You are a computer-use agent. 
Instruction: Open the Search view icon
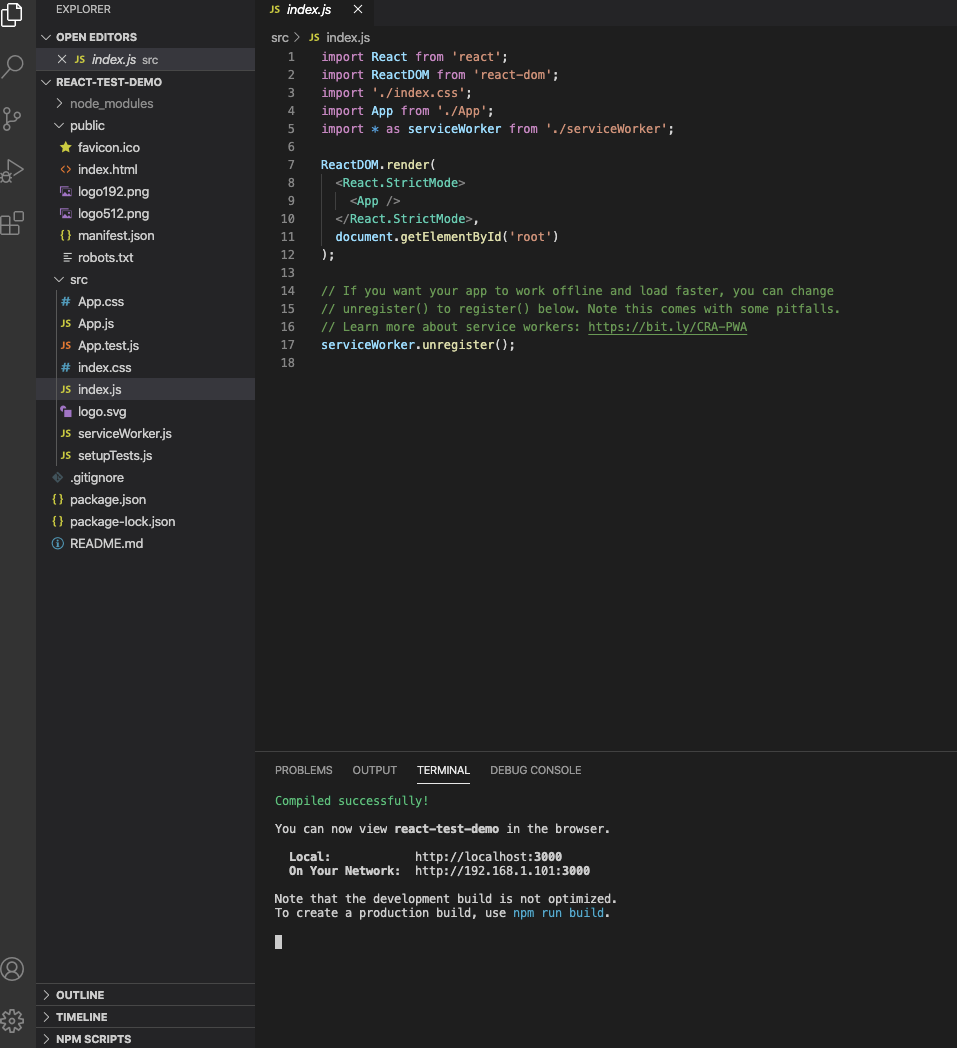(12, 66)
